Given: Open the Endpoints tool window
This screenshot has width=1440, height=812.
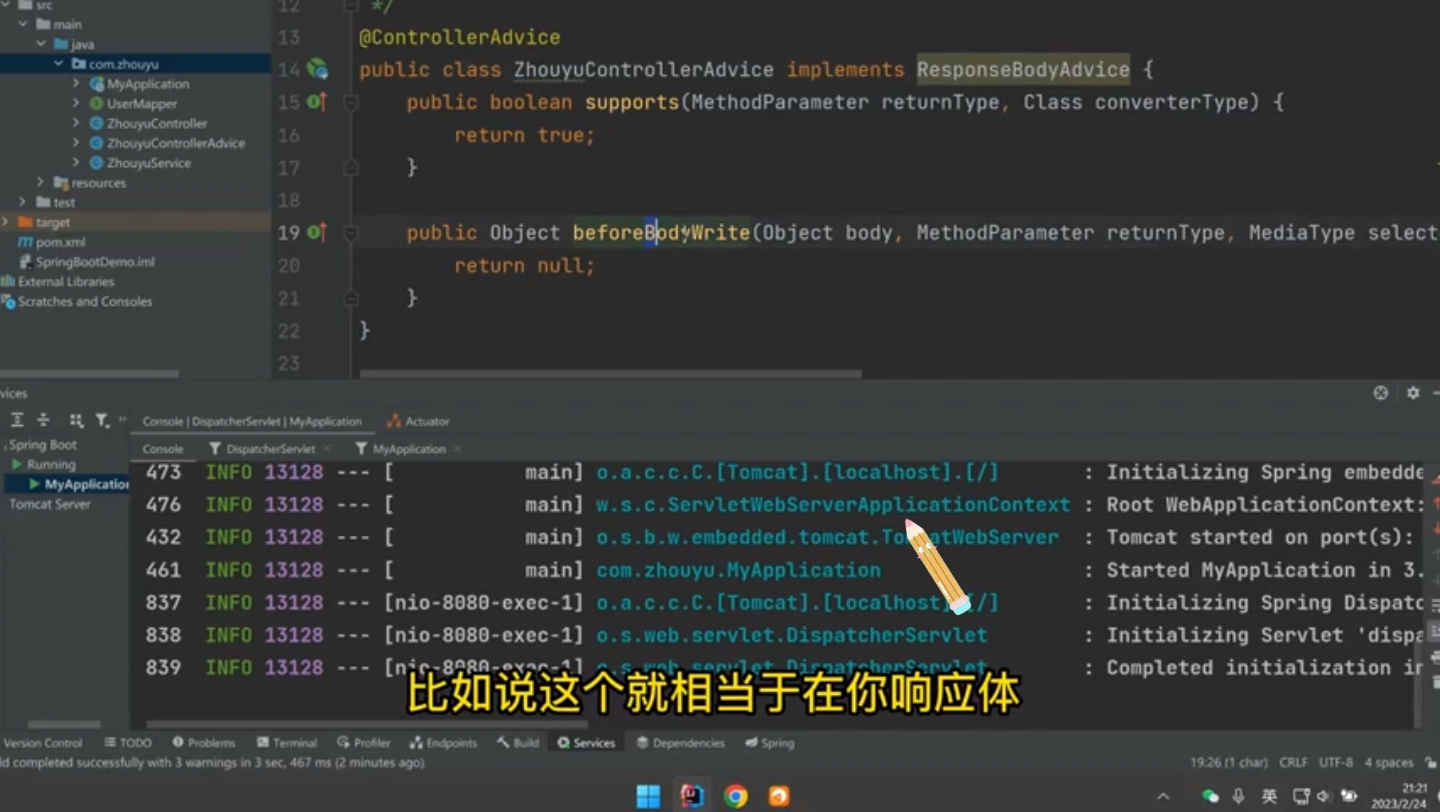Looking at the screenshot, I should pos(443,743).
